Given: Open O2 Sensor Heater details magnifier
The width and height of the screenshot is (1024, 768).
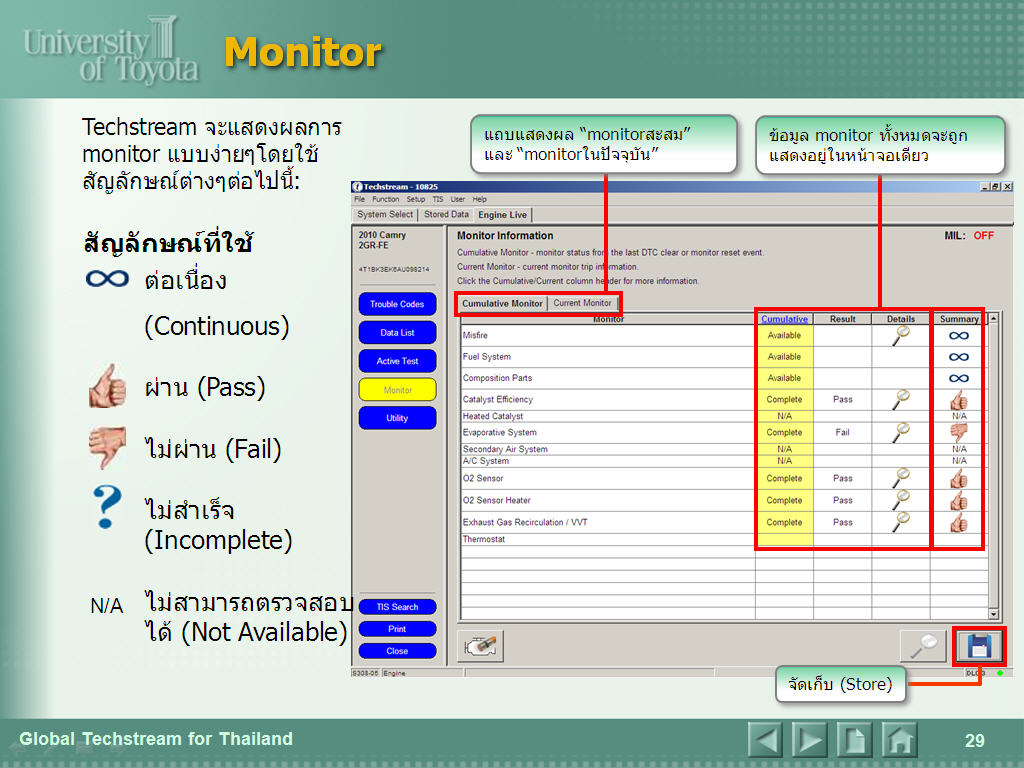Looking at the screenshot, I should coord(901,500).
